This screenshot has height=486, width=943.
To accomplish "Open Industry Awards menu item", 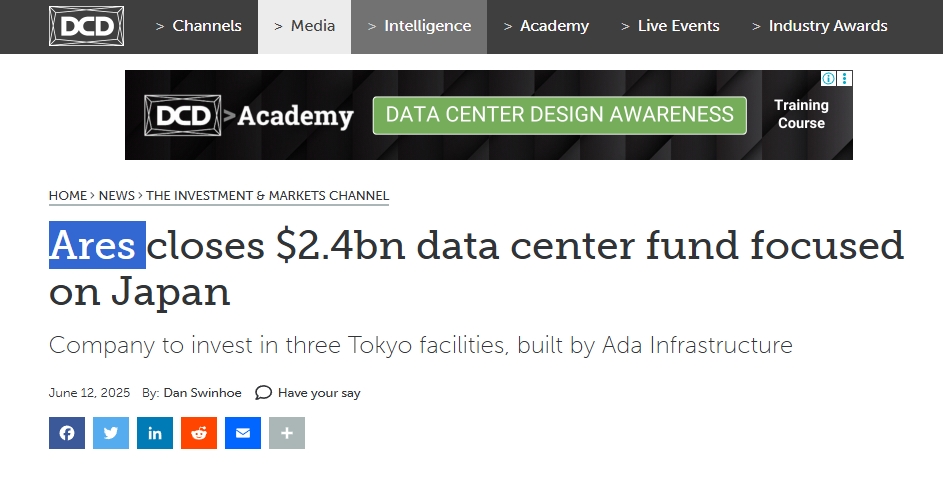I will tap(820, 26).
